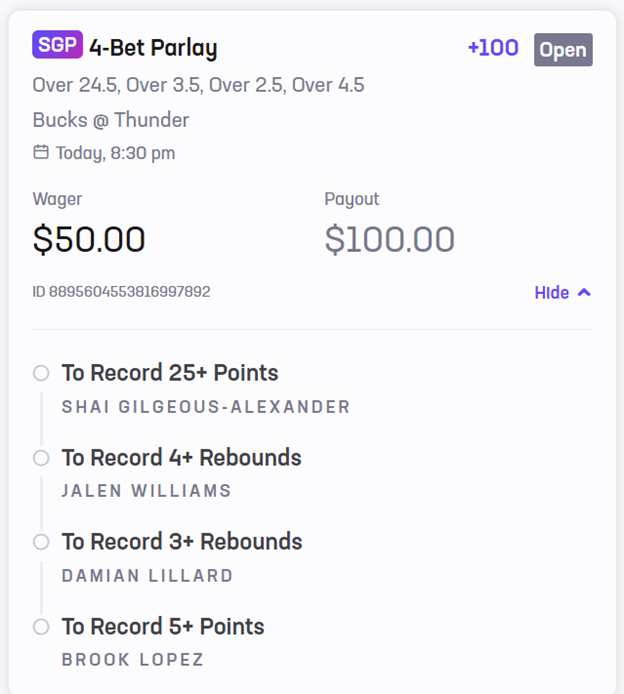The height and width of the screenshot is (694, 624).
Task: Click the bet ID number
Action: [x=121, y=292]
